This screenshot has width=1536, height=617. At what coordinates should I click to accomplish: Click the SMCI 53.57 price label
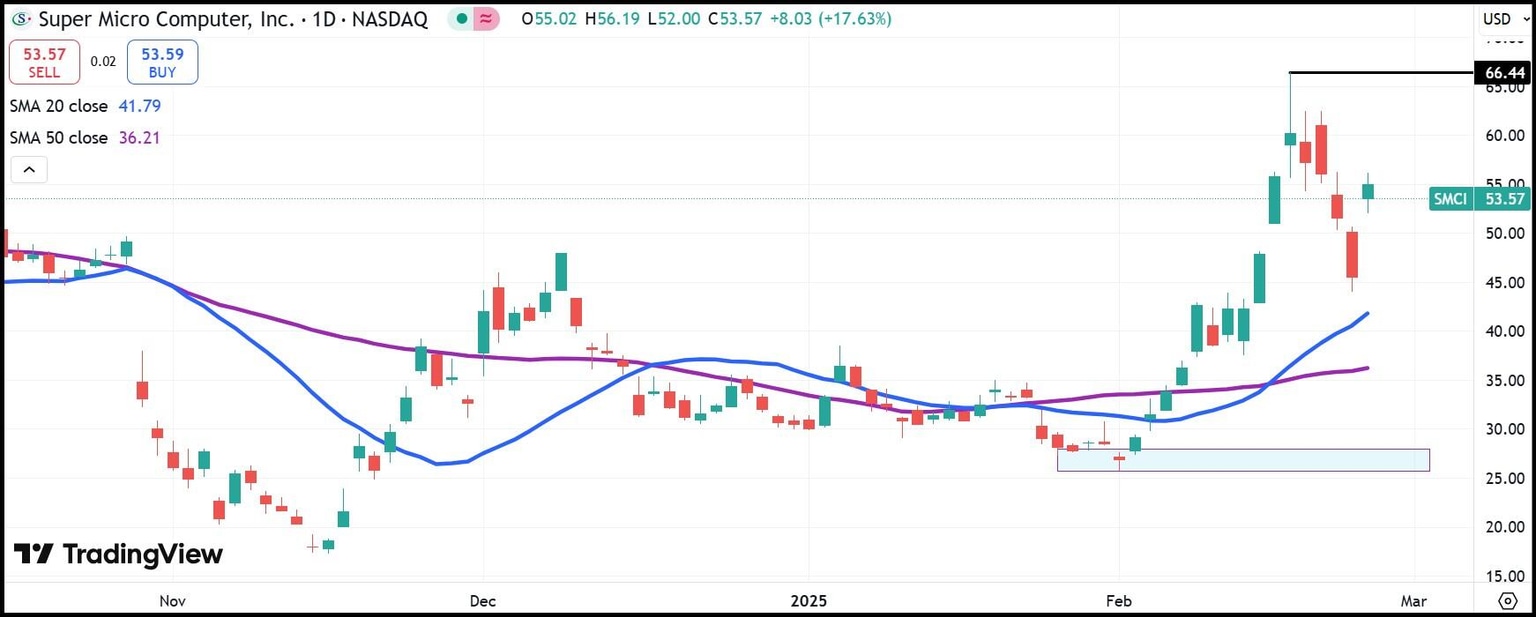tap(1479, 199)
